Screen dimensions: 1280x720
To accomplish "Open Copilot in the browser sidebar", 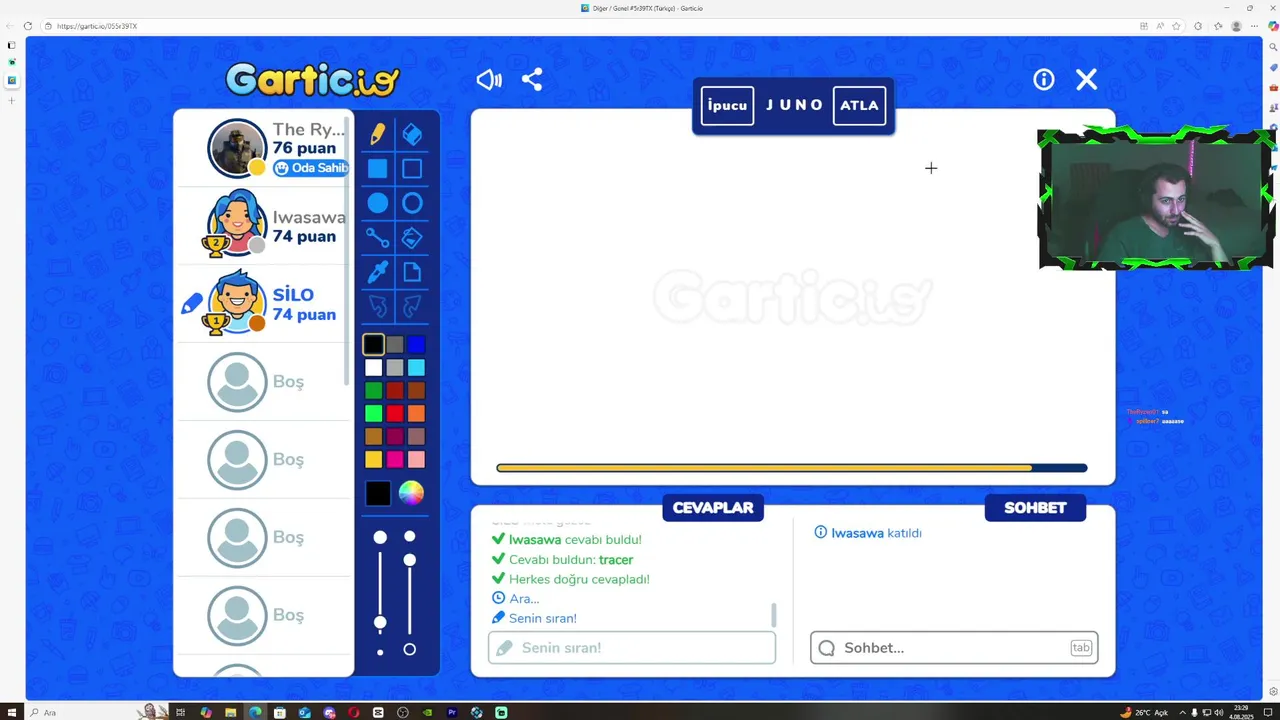I will (x=1273, y=27).
